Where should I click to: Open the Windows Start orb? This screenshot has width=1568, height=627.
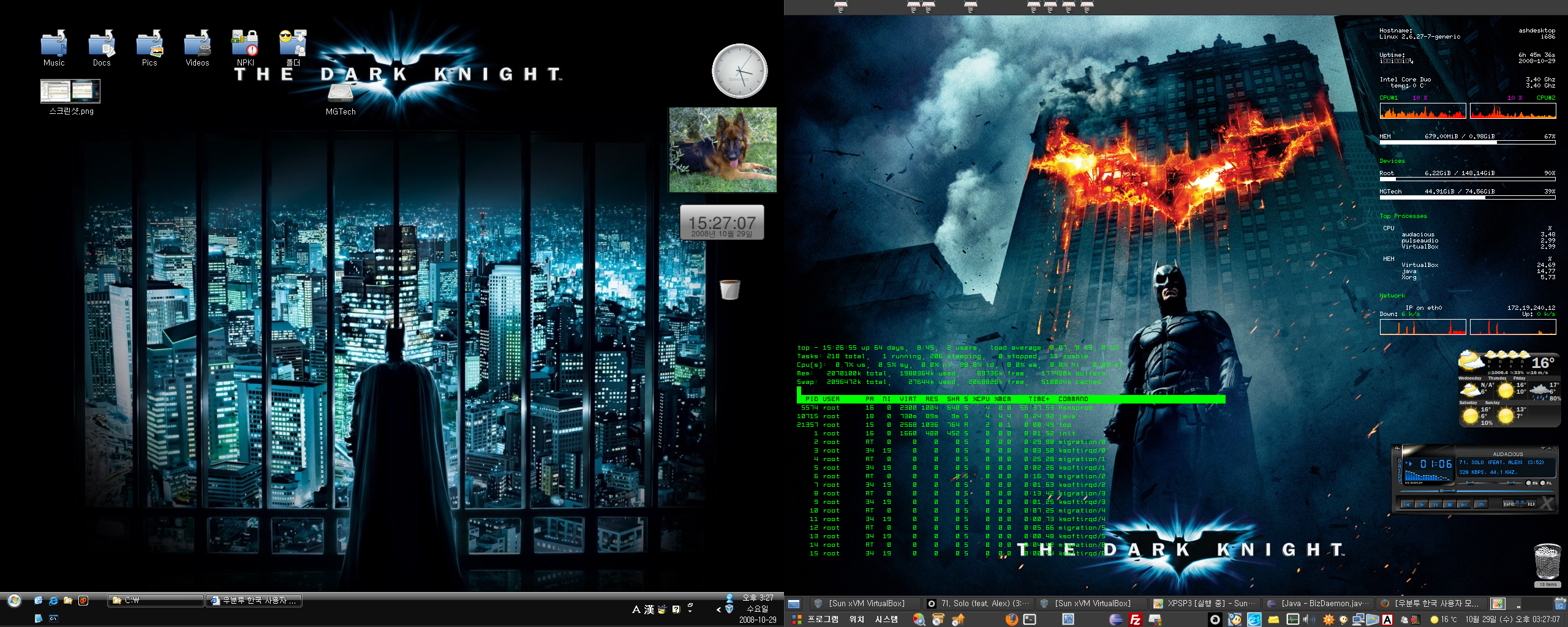pos(14,601)
